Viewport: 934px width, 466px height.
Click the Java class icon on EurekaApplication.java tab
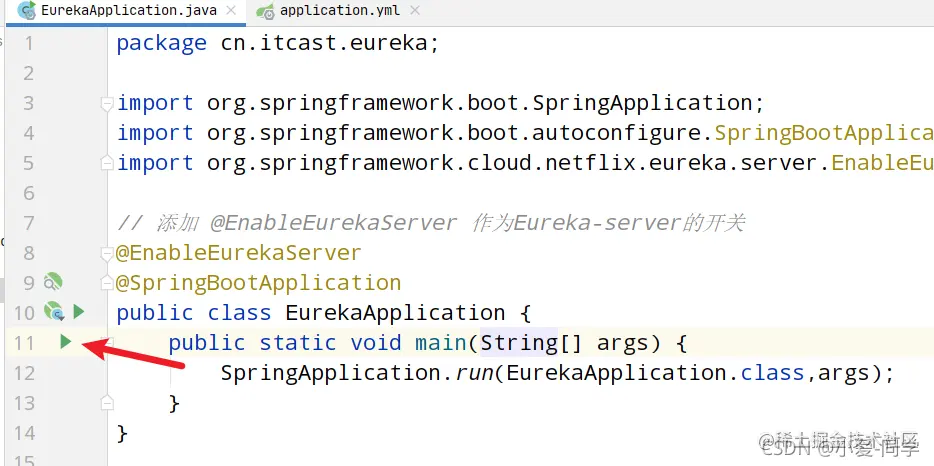(x=26, y=11)
